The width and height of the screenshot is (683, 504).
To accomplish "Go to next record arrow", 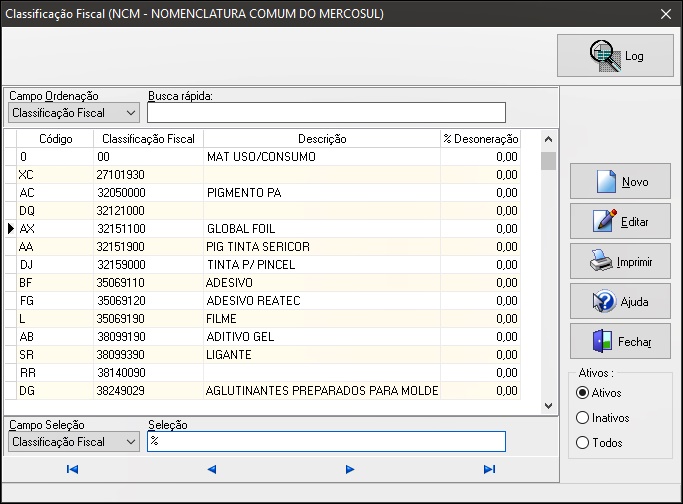I will (350, 469).
